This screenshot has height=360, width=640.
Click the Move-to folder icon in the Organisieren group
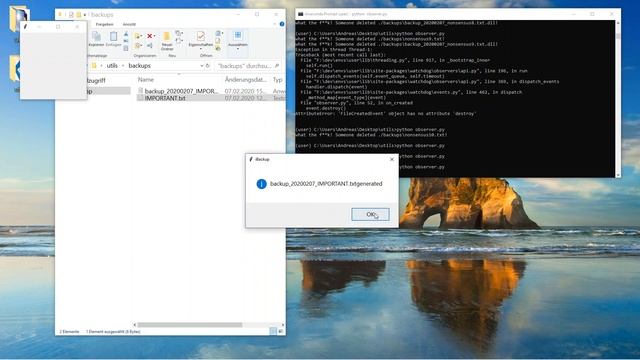pyautogui.click(x=138, y=36)
